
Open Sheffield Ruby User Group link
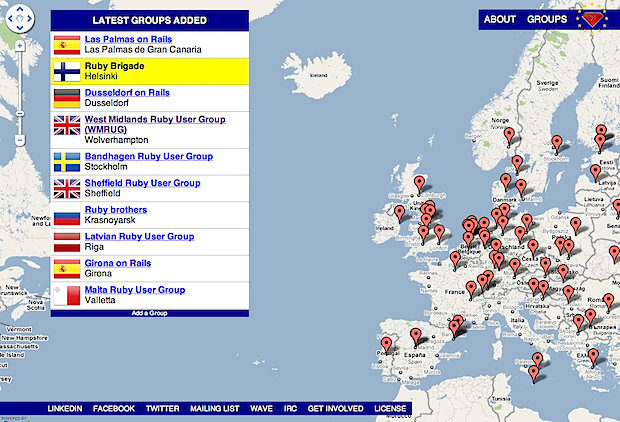(142, 183)
